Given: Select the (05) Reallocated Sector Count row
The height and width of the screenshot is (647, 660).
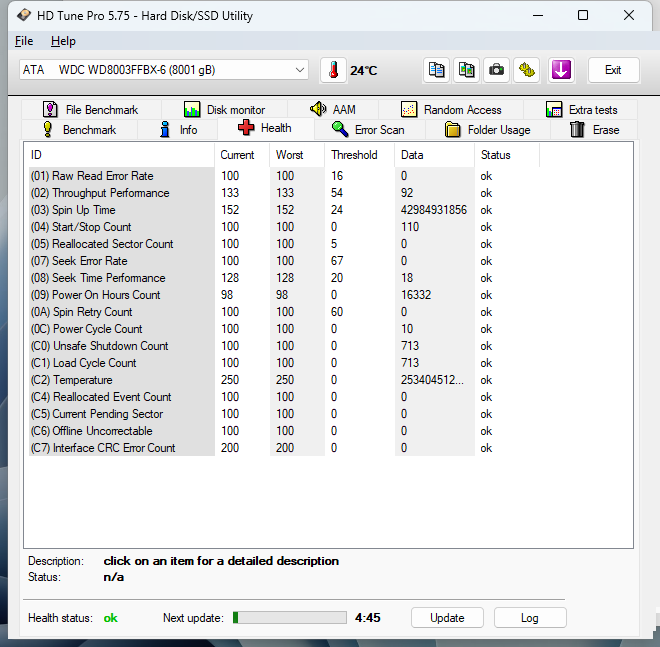Looking at the screenshot, I should click(x=284, y=244).
